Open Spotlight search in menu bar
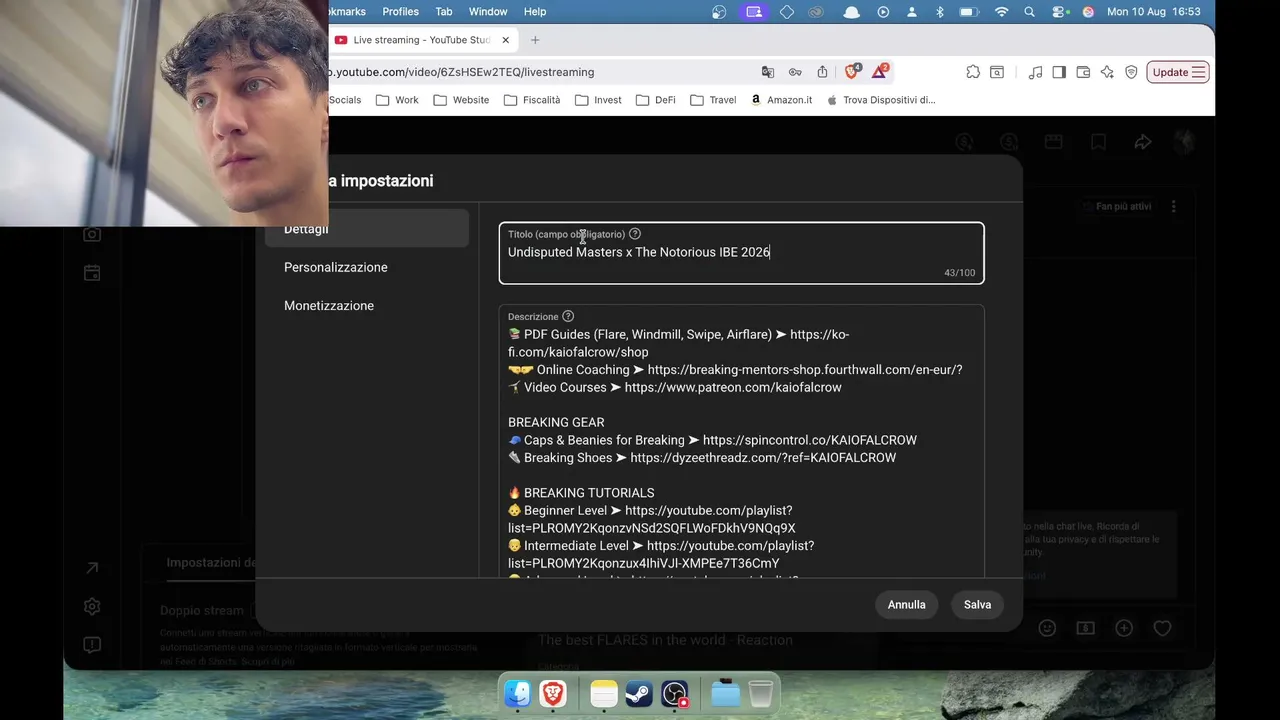The height and width of the screenshot is (720, 1280). (x=1030, y=12)
